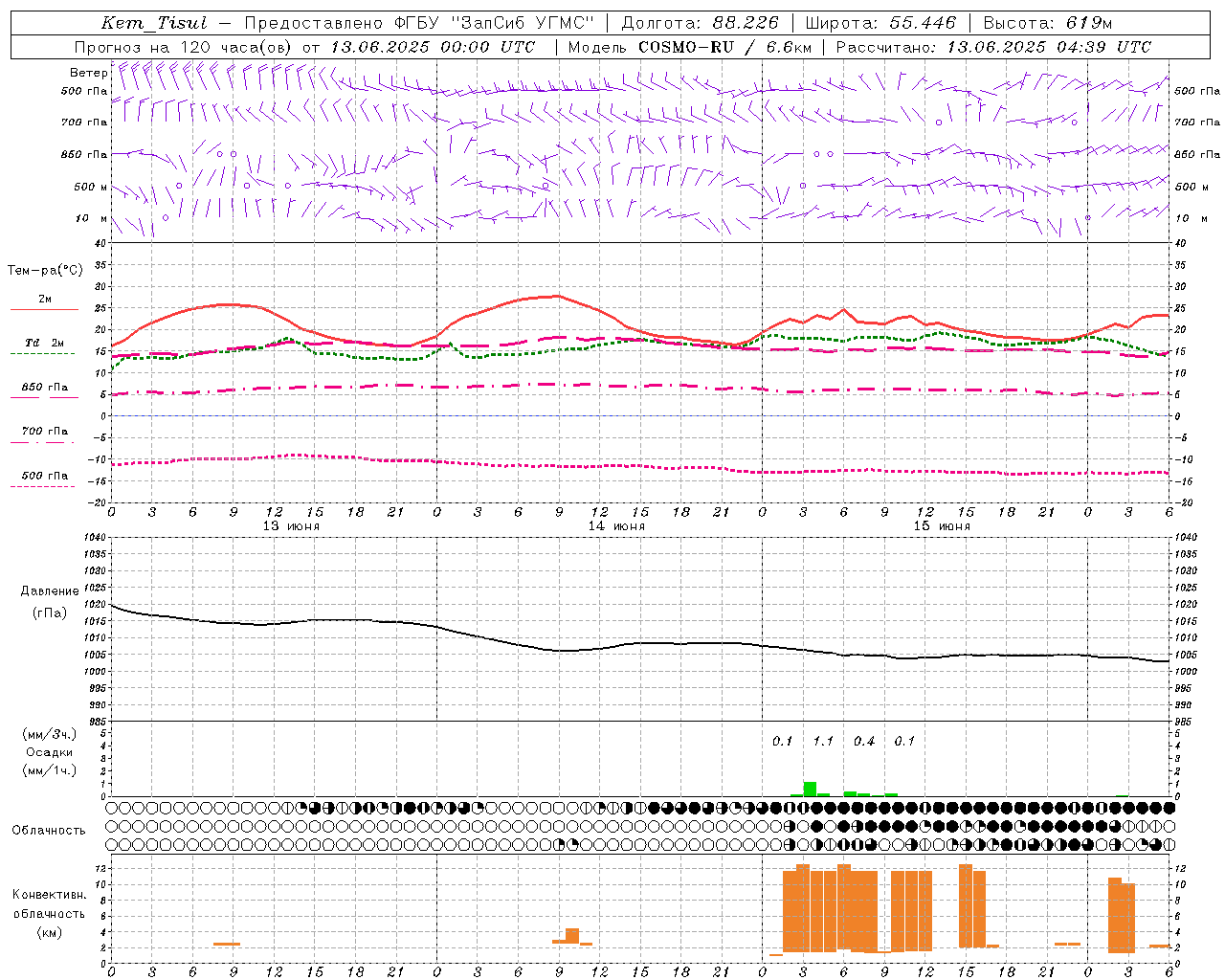Select the latitude value Широта: 55.446
1225x980 pixels.
[880, 23]
